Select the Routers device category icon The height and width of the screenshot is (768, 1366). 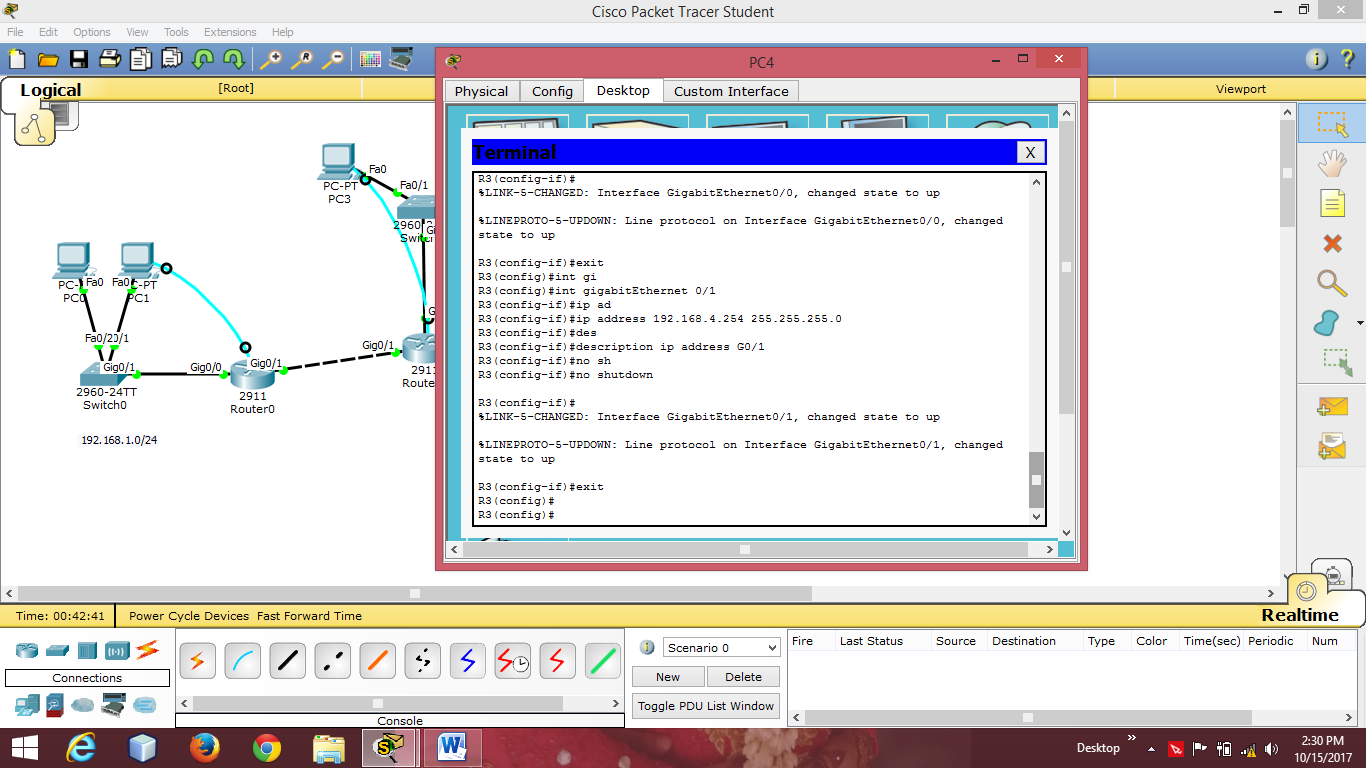pos(26,651)
